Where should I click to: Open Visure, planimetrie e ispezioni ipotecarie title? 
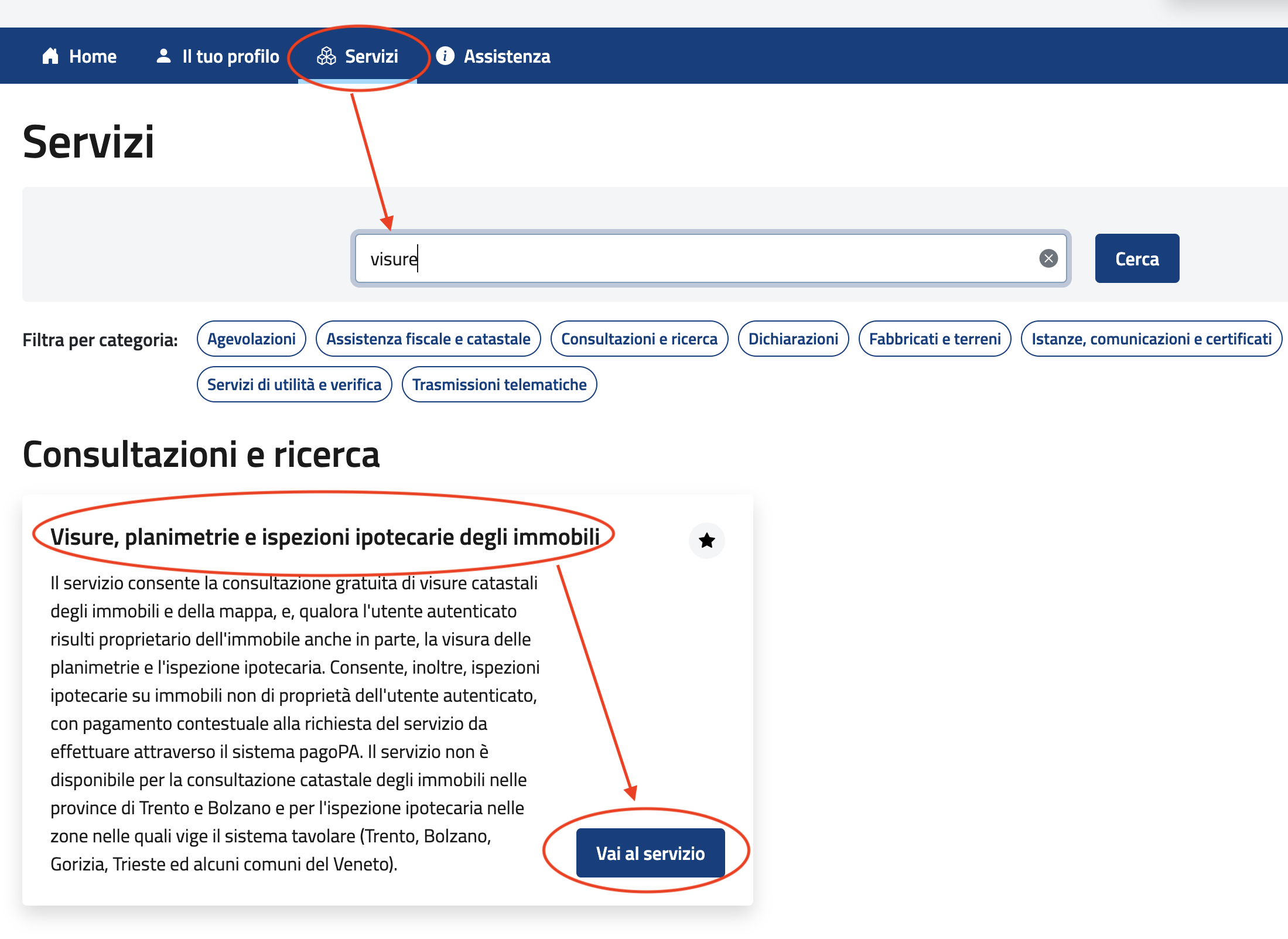coord(325,537)
